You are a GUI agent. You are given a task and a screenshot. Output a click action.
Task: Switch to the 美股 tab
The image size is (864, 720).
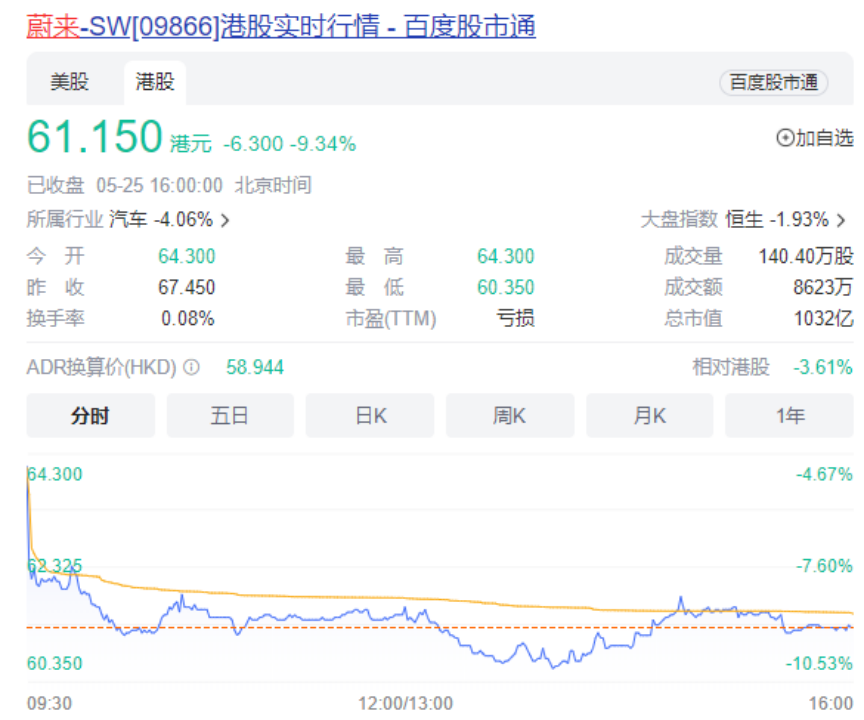point(69,82)
